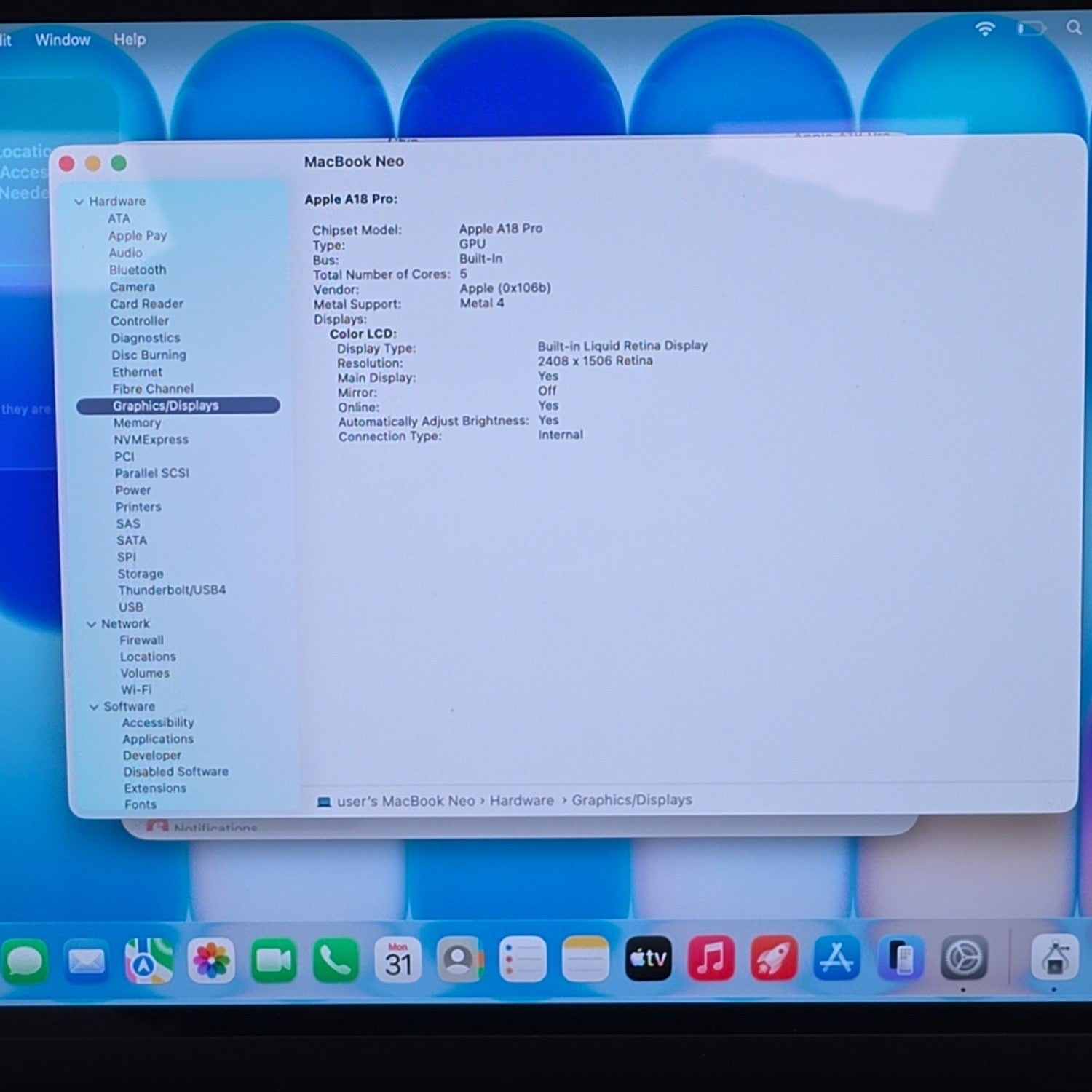Screen dimensions: 1092x1092
Task: Select Apple Pay in the sidebar
Action: 138,236
